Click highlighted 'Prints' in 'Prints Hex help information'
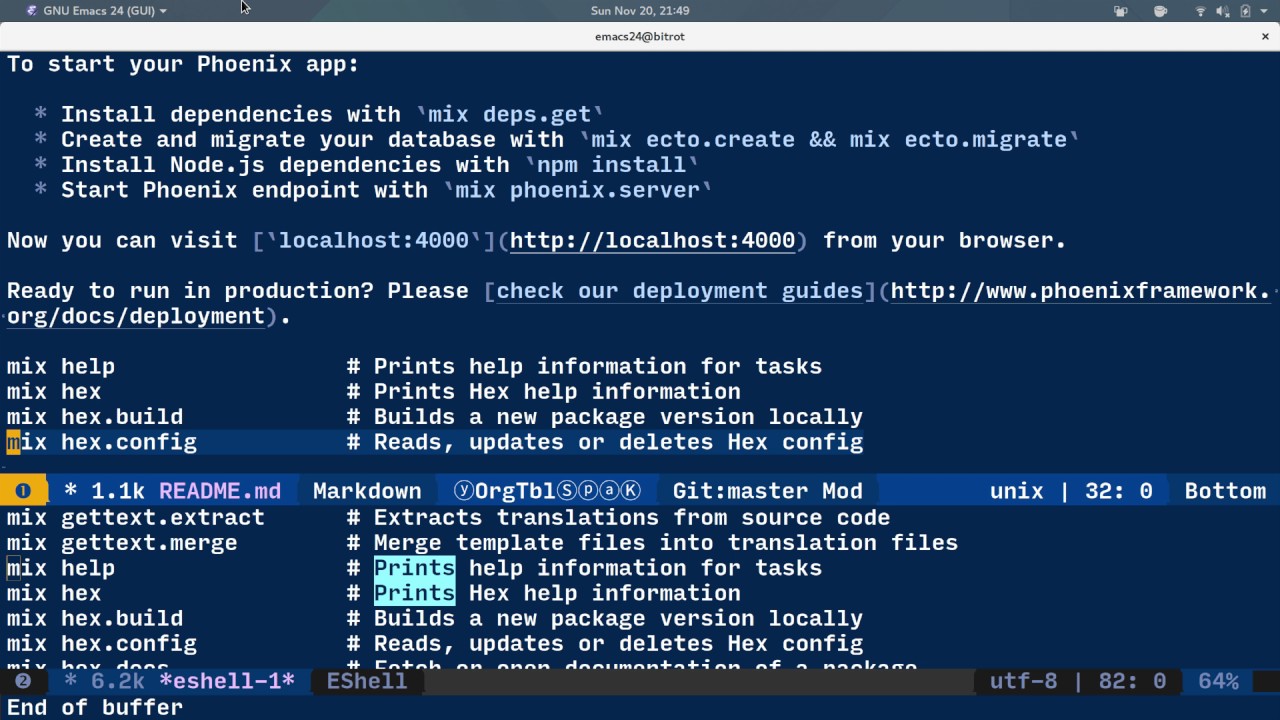Image resolution: width=1280 pixels, height=720 pixels. 414,593
